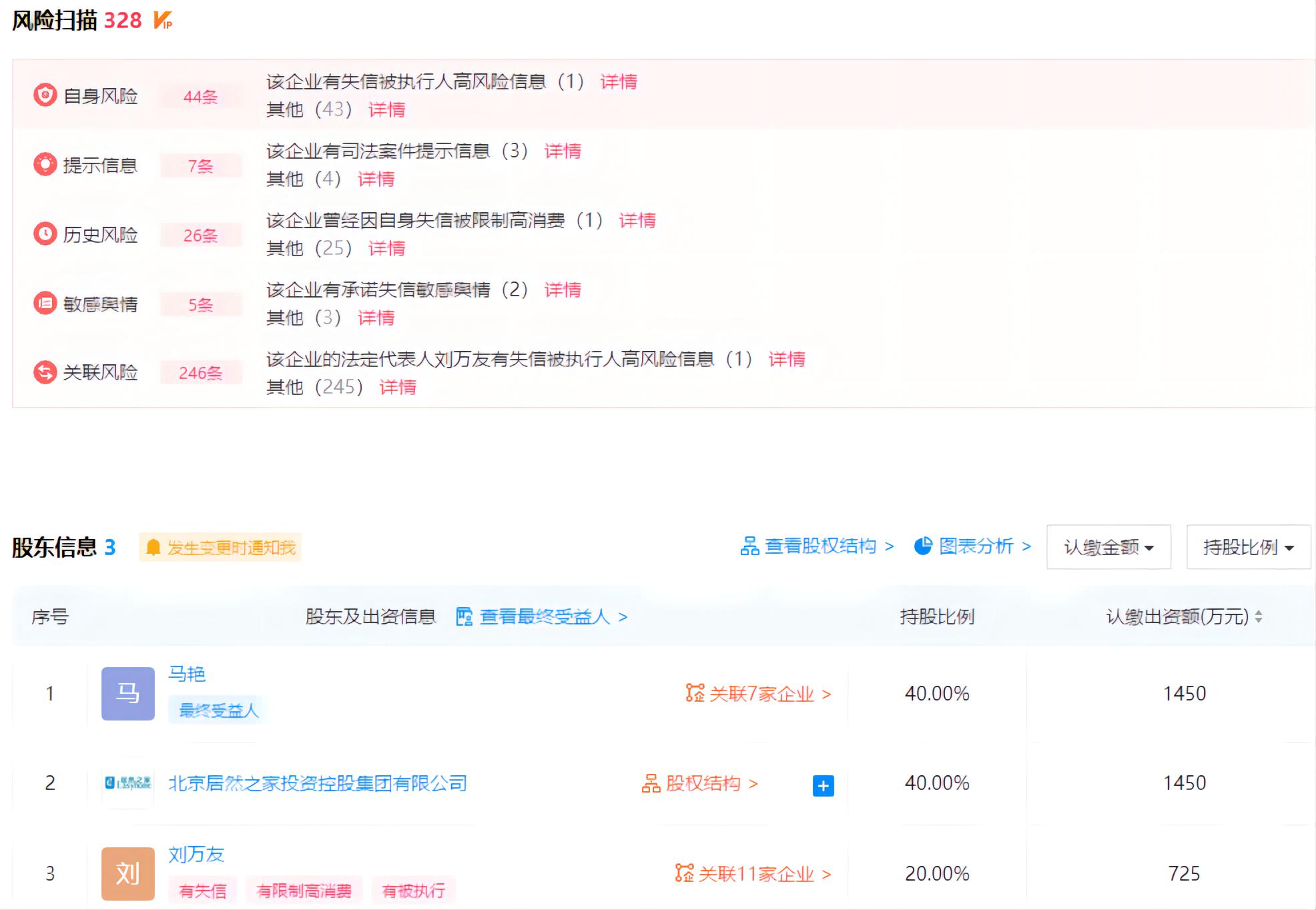This screenshot has width=1316, height=910.
Task: Click the 提示信息 lightbulb icon
Action: pyautogui.click(x=45, y=164)
